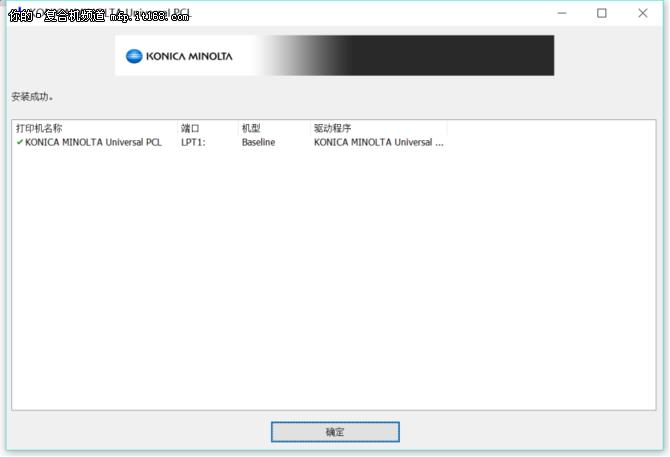670x457 pixels.
Task: Close the installer window
Action: (x=643, y=13)
